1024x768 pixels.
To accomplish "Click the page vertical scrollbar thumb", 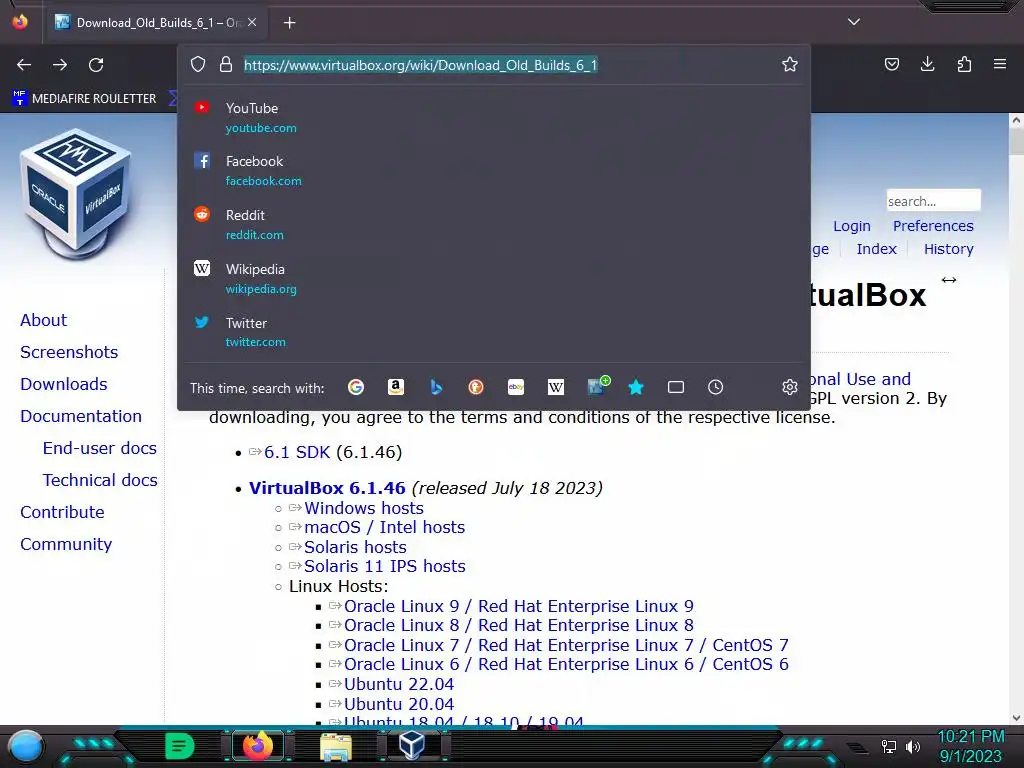I will tap(1016, 142).
